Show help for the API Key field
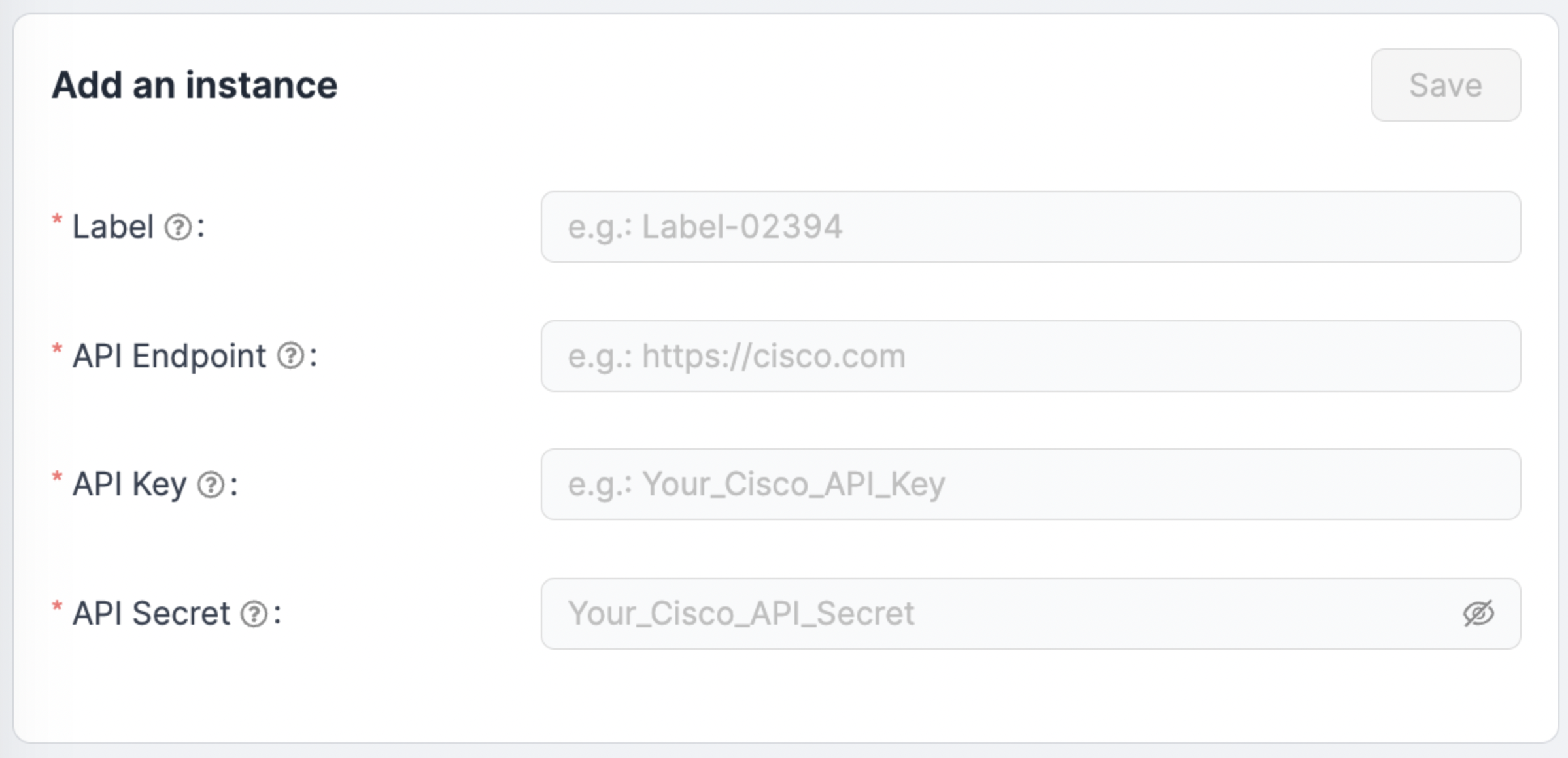The height and width of the screenshot is (758, 1568). coord(211,485)
